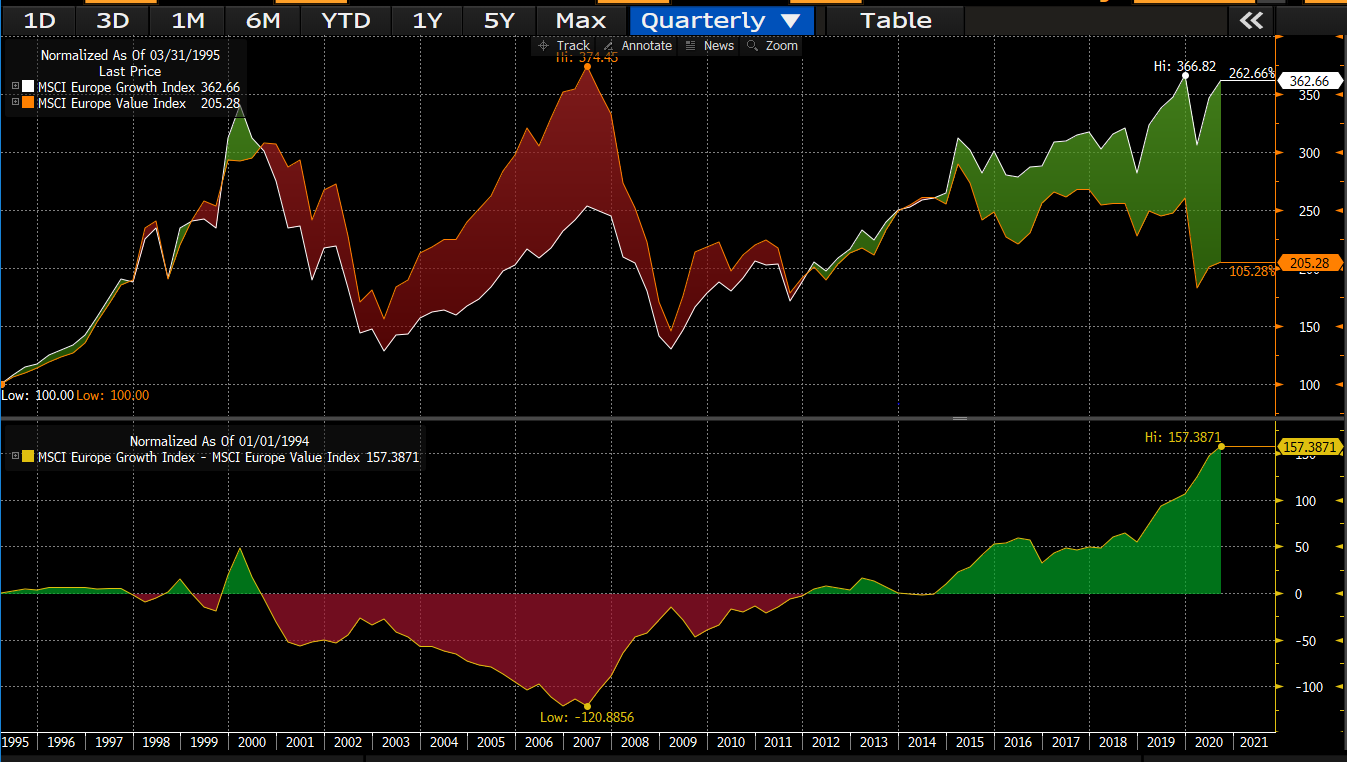This screenshot has height=762, width=1347.
Task: Click the orange Low: 100.00 label
Action: (x=113, y=395)
